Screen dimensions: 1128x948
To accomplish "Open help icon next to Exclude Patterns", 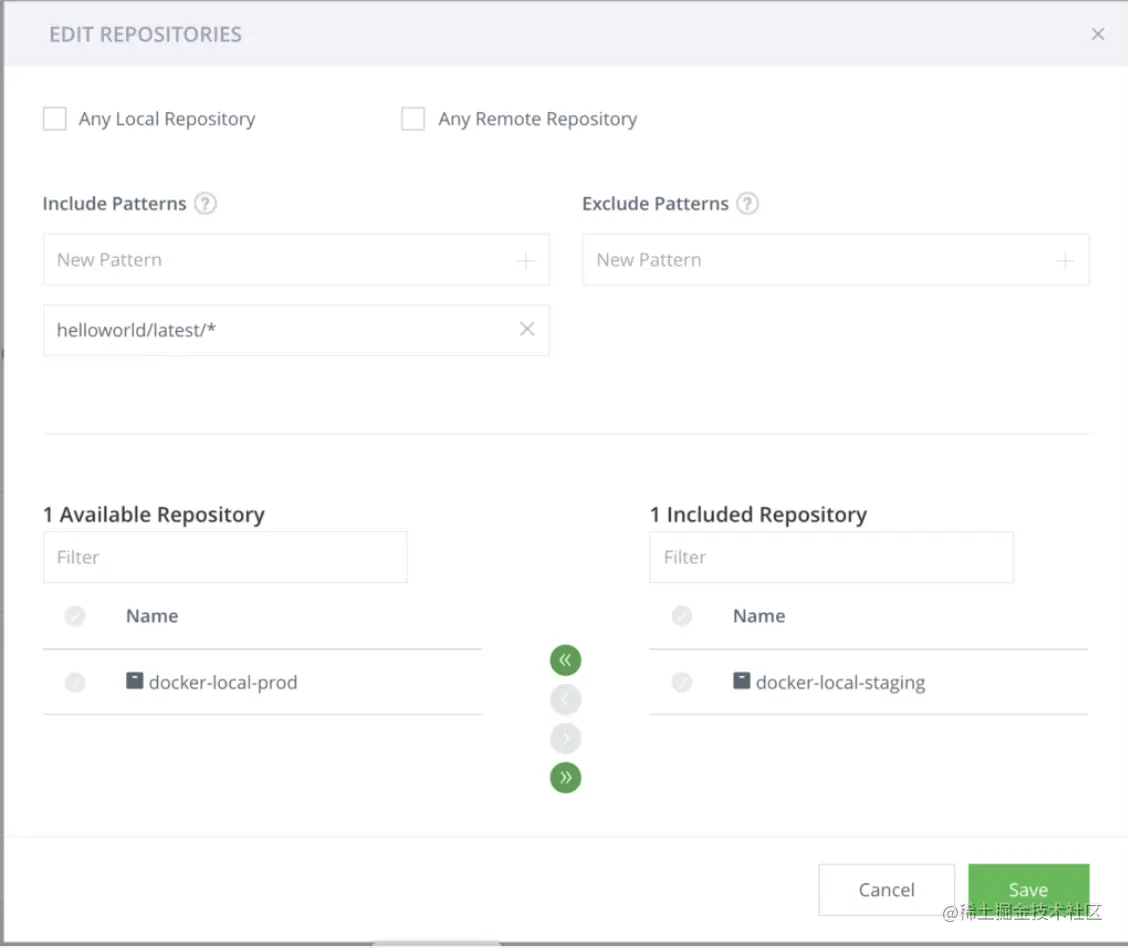I will pos(747,204).
